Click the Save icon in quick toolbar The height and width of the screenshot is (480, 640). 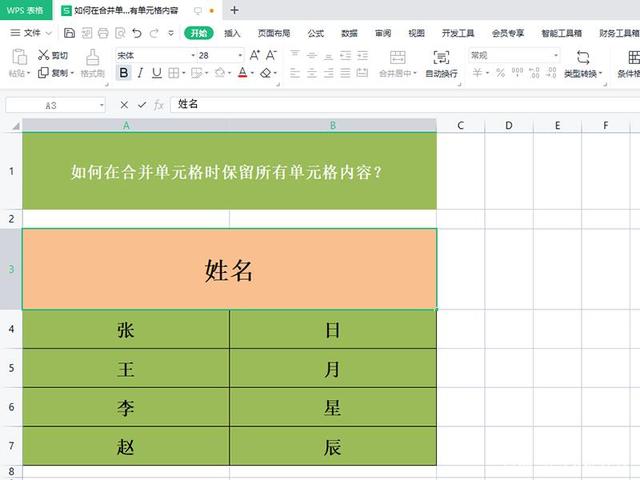coord(70,33)
